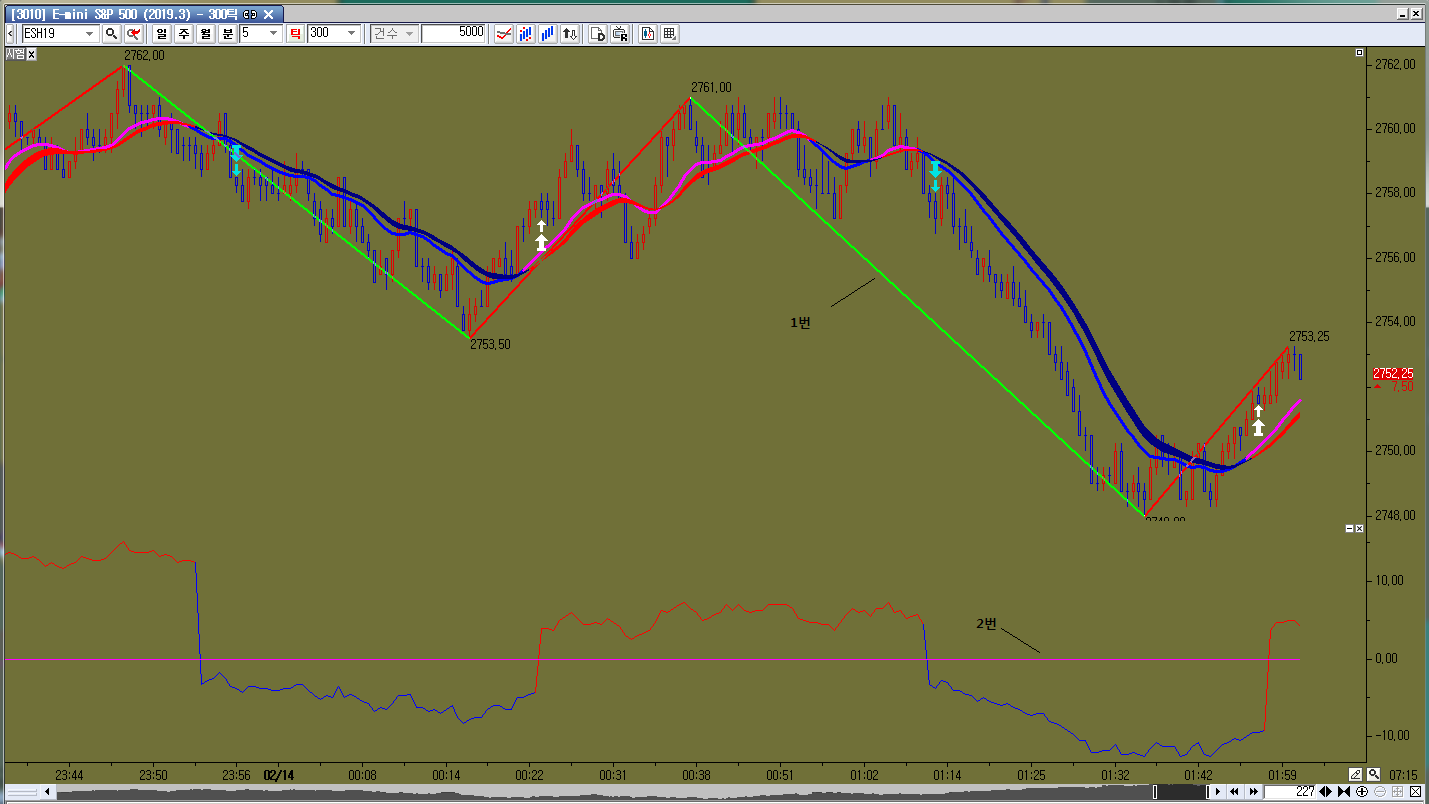
Task: Click the blue bar chart icon
Action: pos(548,33)
